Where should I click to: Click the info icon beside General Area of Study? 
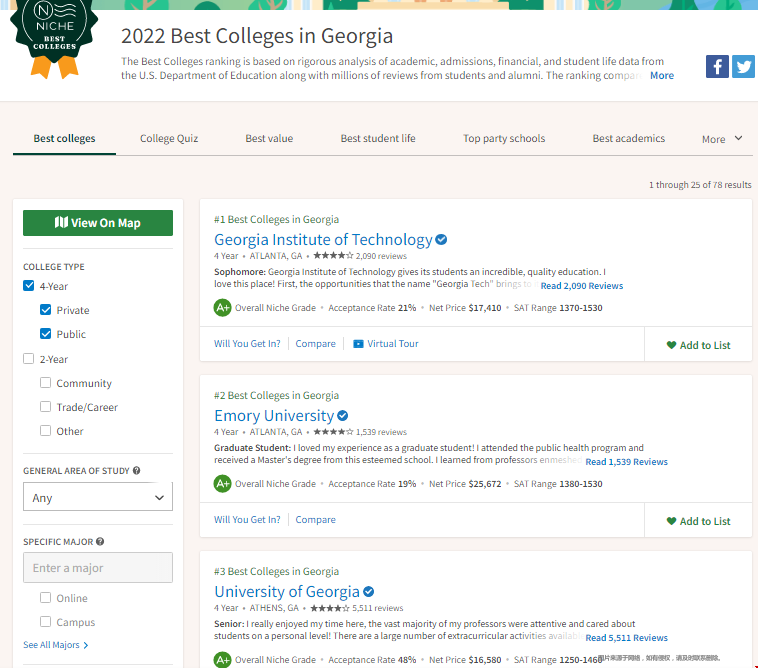click(136, 471)
